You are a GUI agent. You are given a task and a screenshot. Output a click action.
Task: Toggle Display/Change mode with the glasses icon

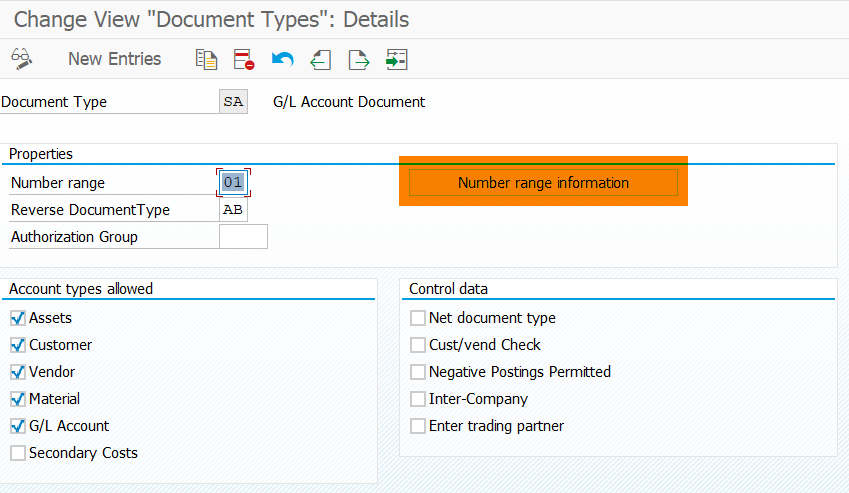pos(22,59)
